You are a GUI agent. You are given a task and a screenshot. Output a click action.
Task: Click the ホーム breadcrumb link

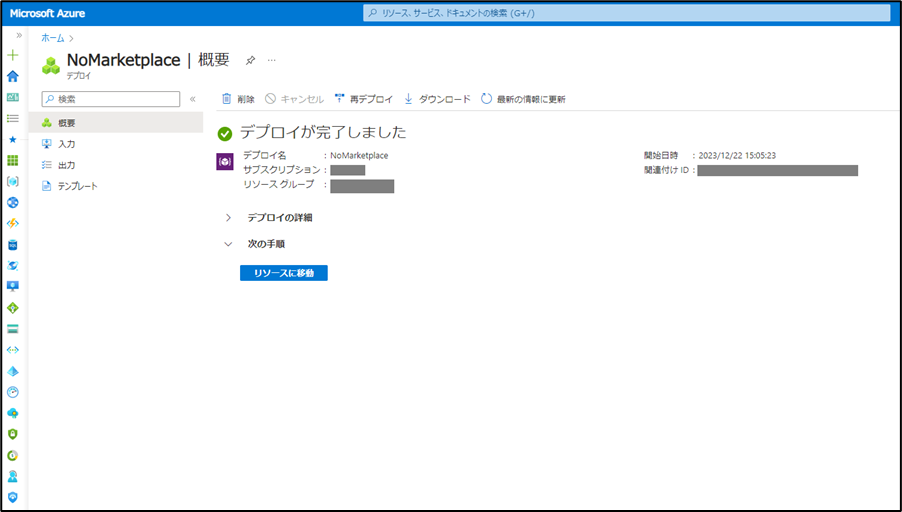point(53,38)
